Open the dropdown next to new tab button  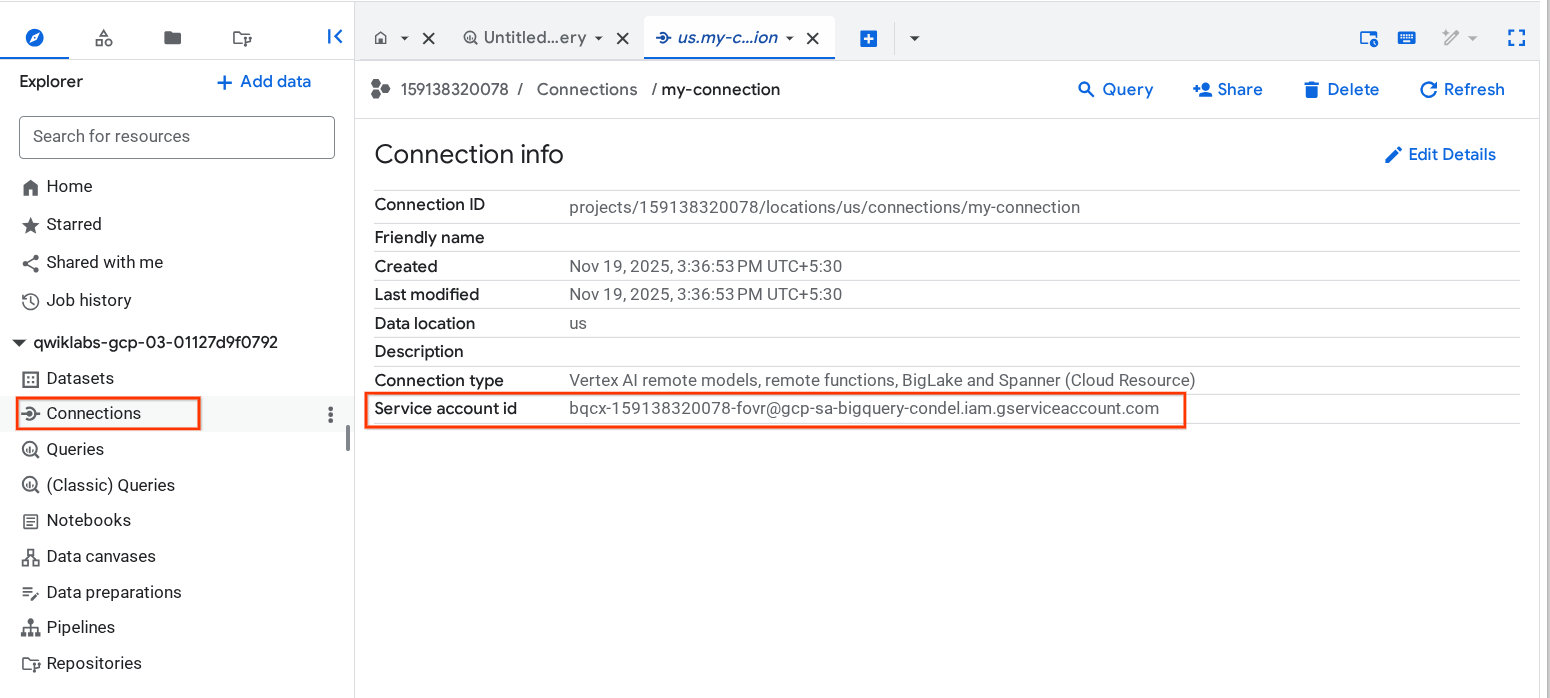click(x=914, y=38)
